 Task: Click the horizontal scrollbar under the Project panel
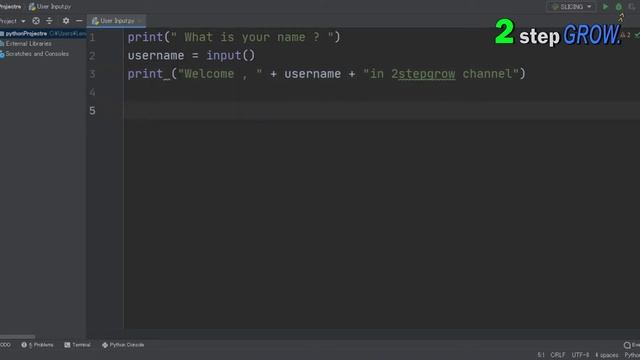[18, 337]
